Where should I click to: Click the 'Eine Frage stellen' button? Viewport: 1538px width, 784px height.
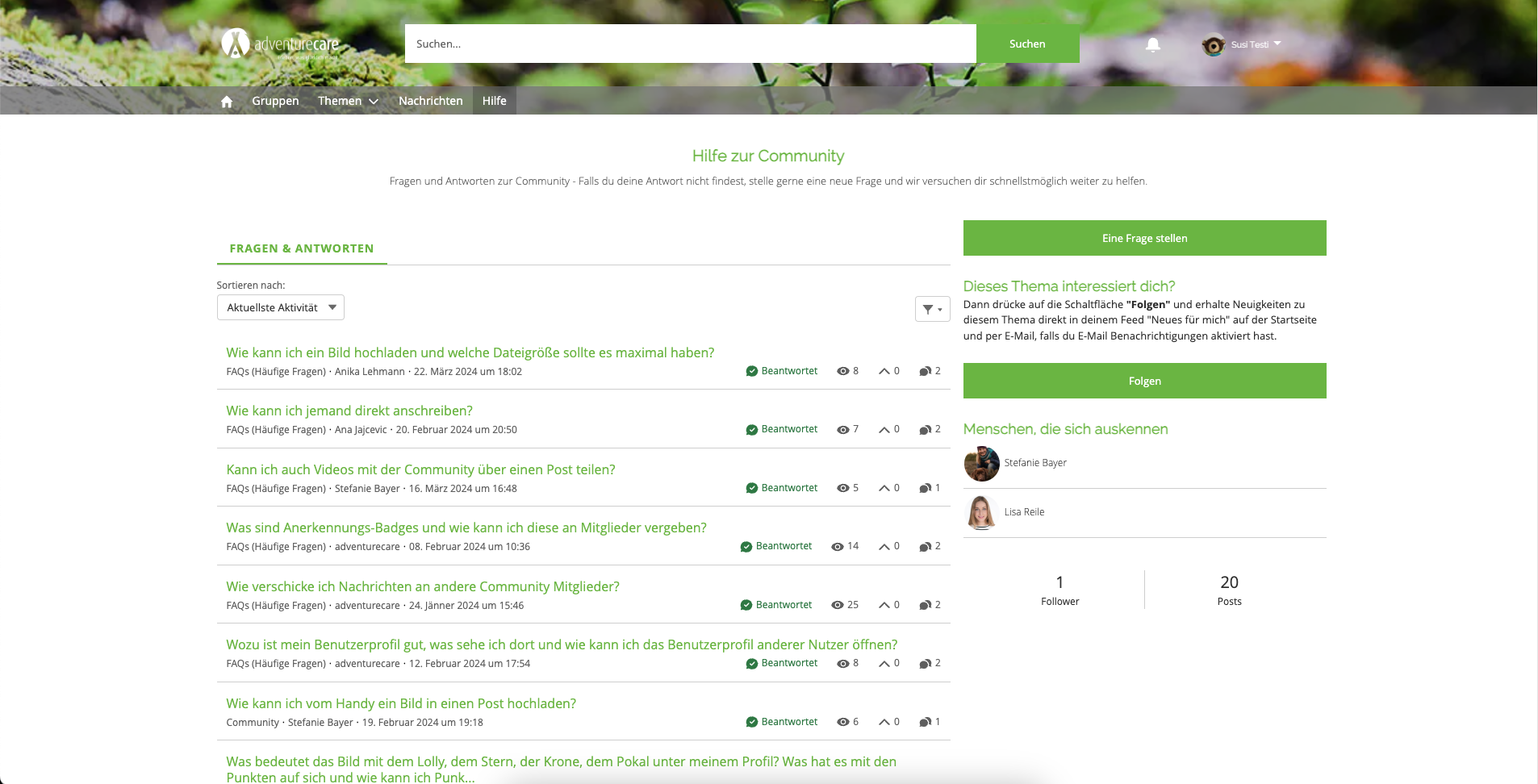coord(1144,238)
